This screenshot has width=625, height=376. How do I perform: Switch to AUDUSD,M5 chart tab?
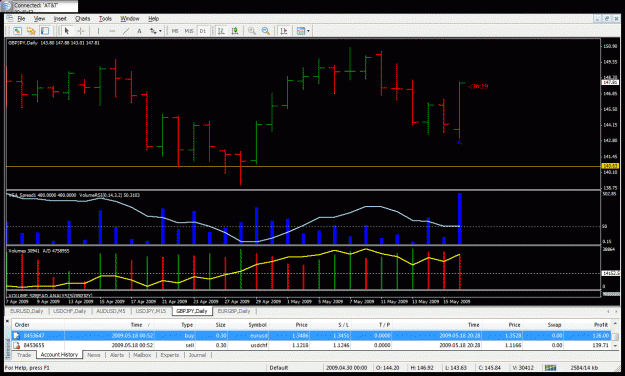click(111, 311)
